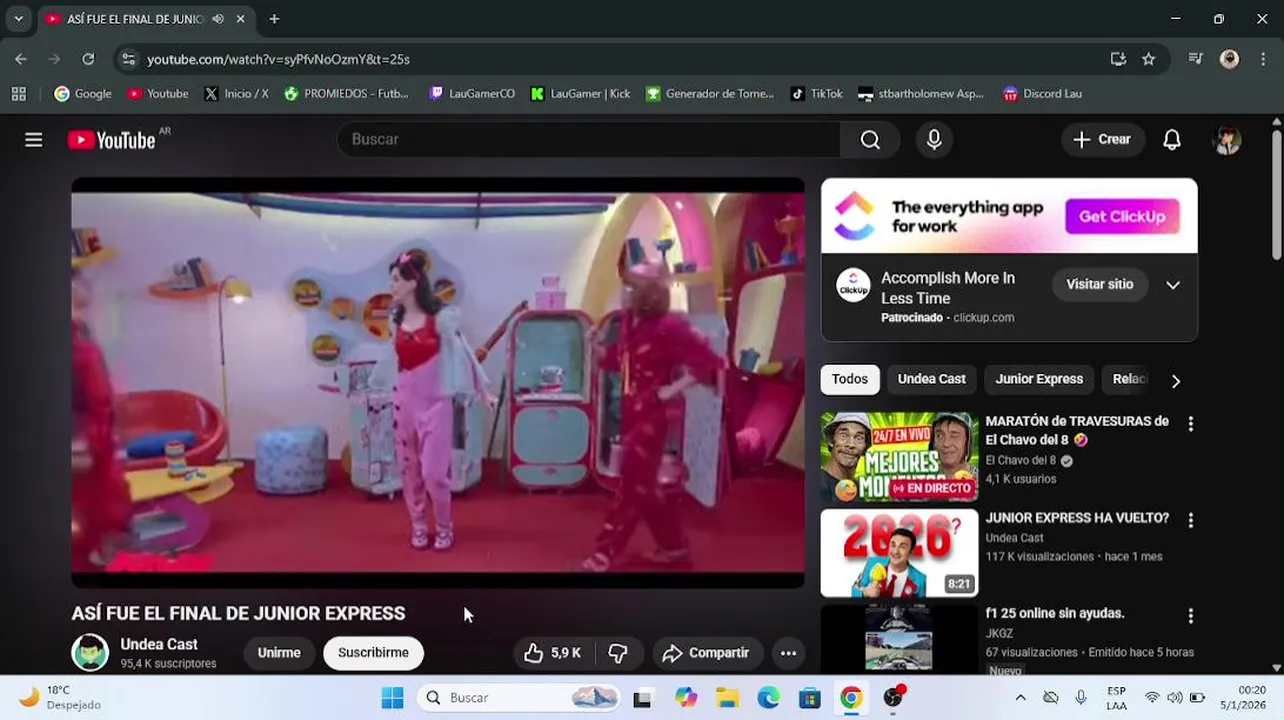Mute tab via speaker icon
This screenshot has height=720, width=1284.
(218, 18)
